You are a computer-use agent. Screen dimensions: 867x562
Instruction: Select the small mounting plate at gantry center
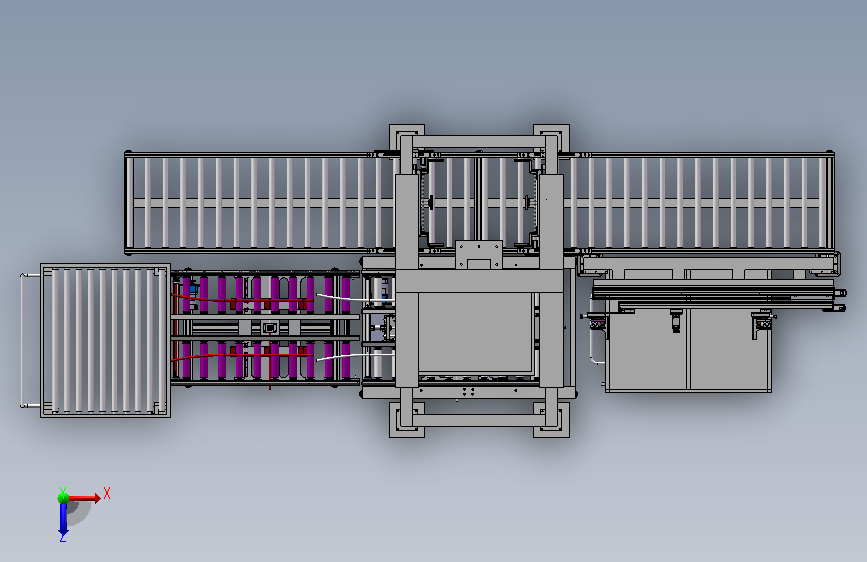pyautogui.click(x=479, y=254)
